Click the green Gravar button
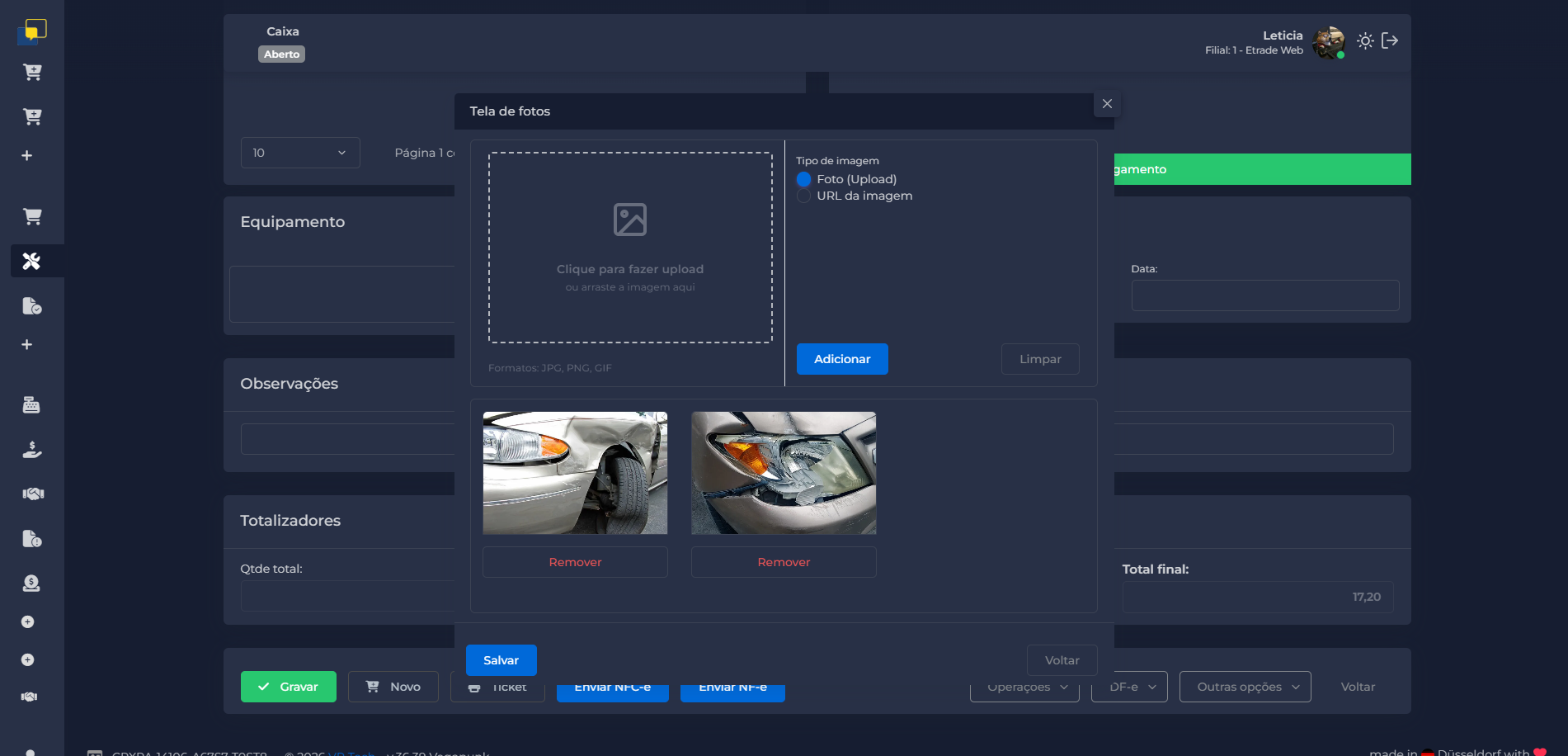 point(289,687)
